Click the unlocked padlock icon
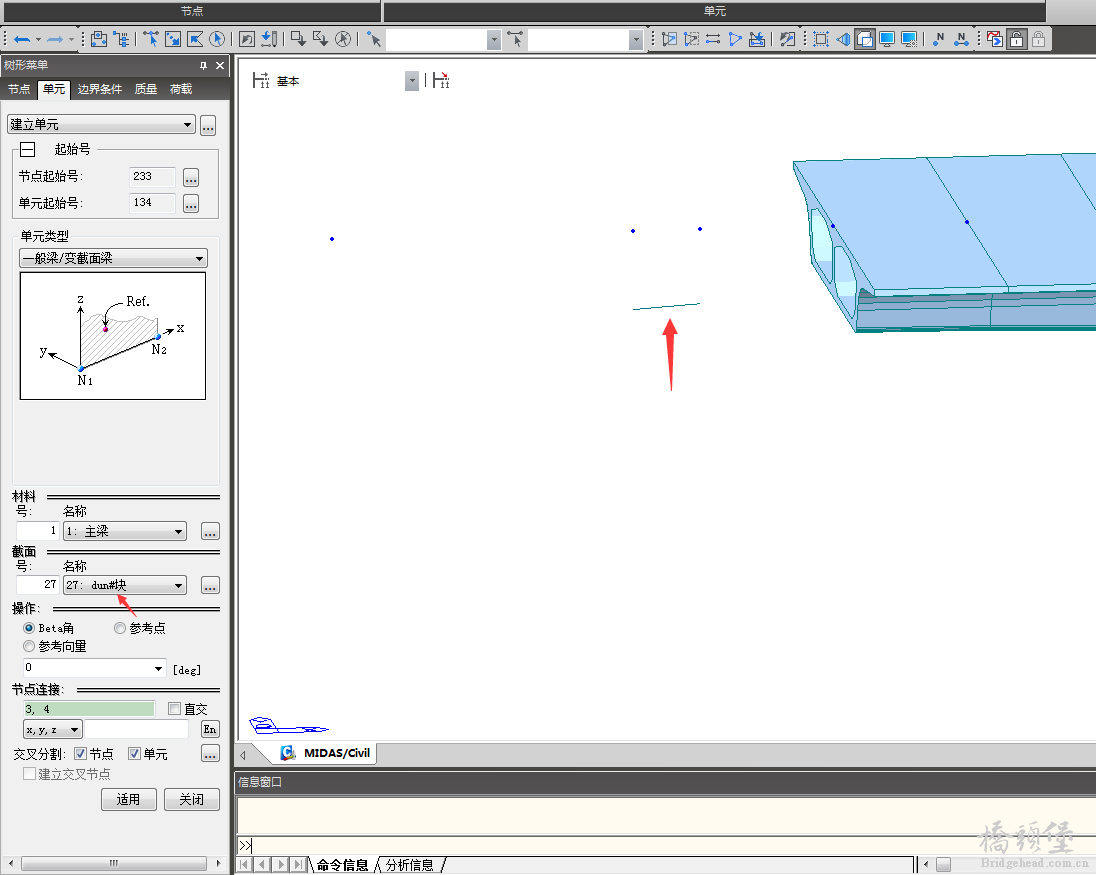 click(x=1016, y=39)
